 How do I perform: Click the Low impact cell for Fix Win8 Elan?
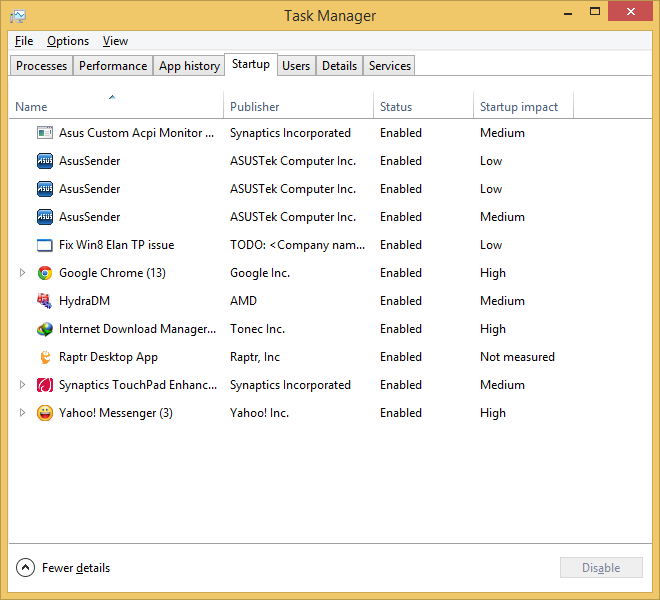(491, 245)
